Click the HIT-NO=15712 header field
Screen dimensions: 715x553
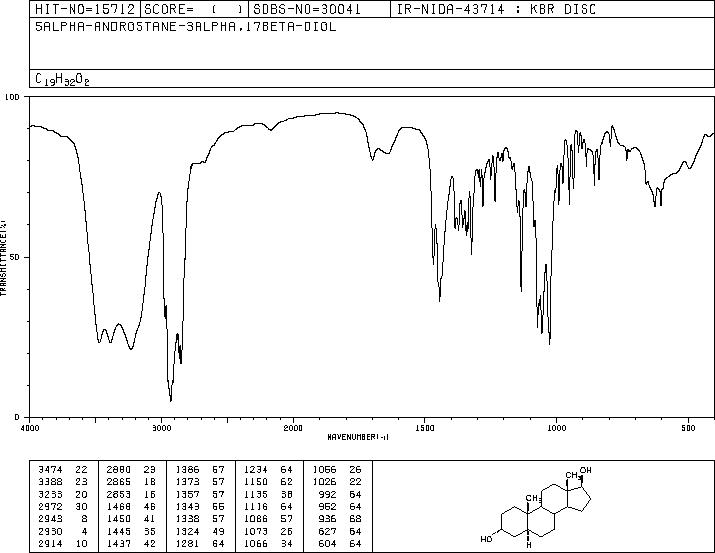point(85,9)
